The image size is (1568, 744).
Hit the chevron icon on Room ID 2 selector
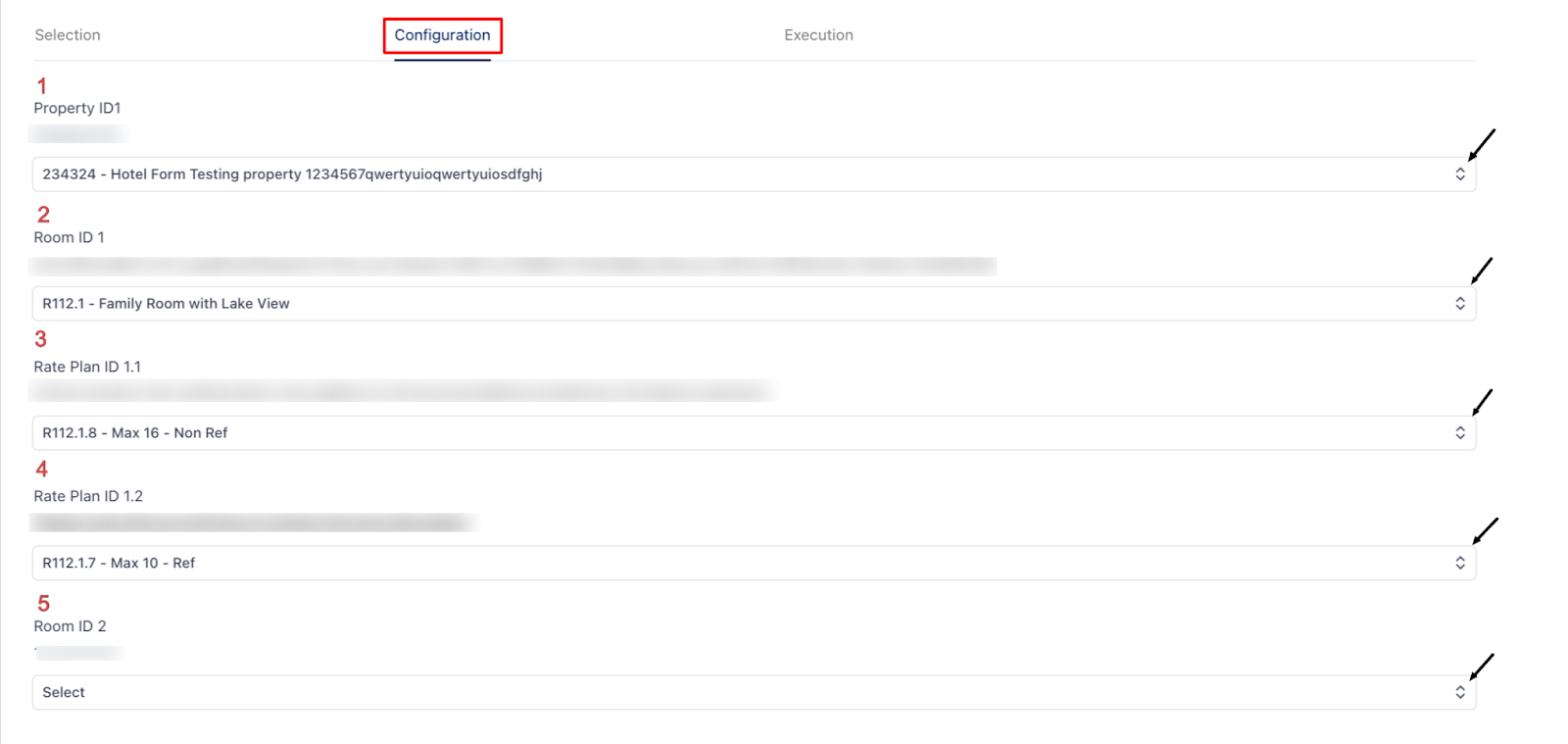click(1459, 692)
